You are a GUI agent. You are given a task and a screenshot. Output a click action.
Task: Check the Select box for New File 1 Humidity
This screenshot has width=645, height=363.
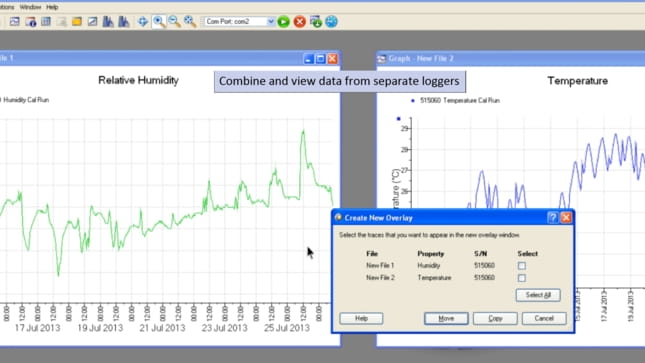click(x=522, y=266)
